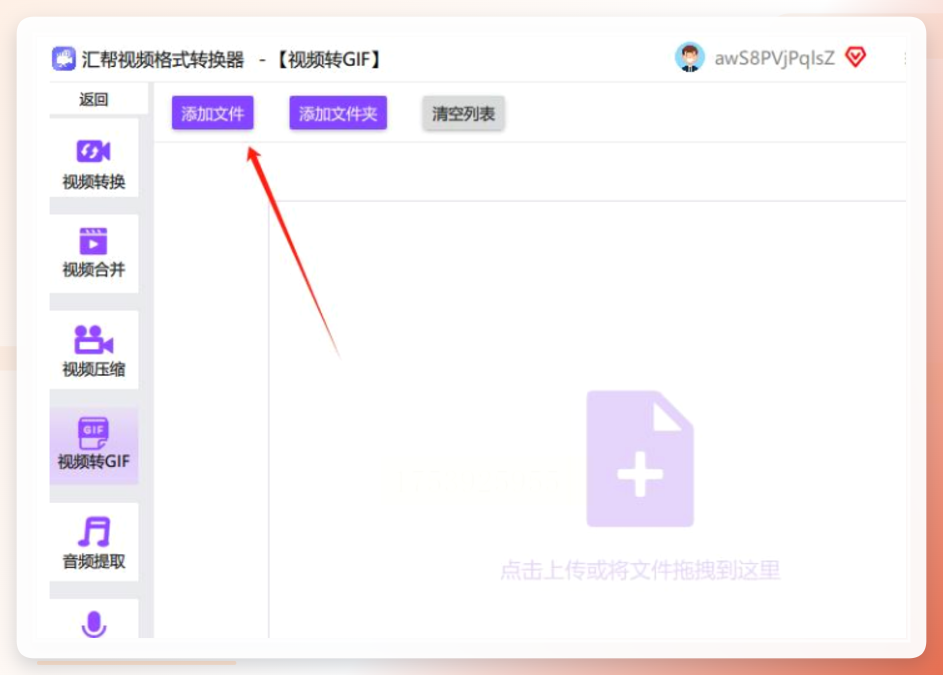This screenshot has width=943, height=675.
Task: Select the 视频压缩 sidebar tool
Action: pos(94,350)
